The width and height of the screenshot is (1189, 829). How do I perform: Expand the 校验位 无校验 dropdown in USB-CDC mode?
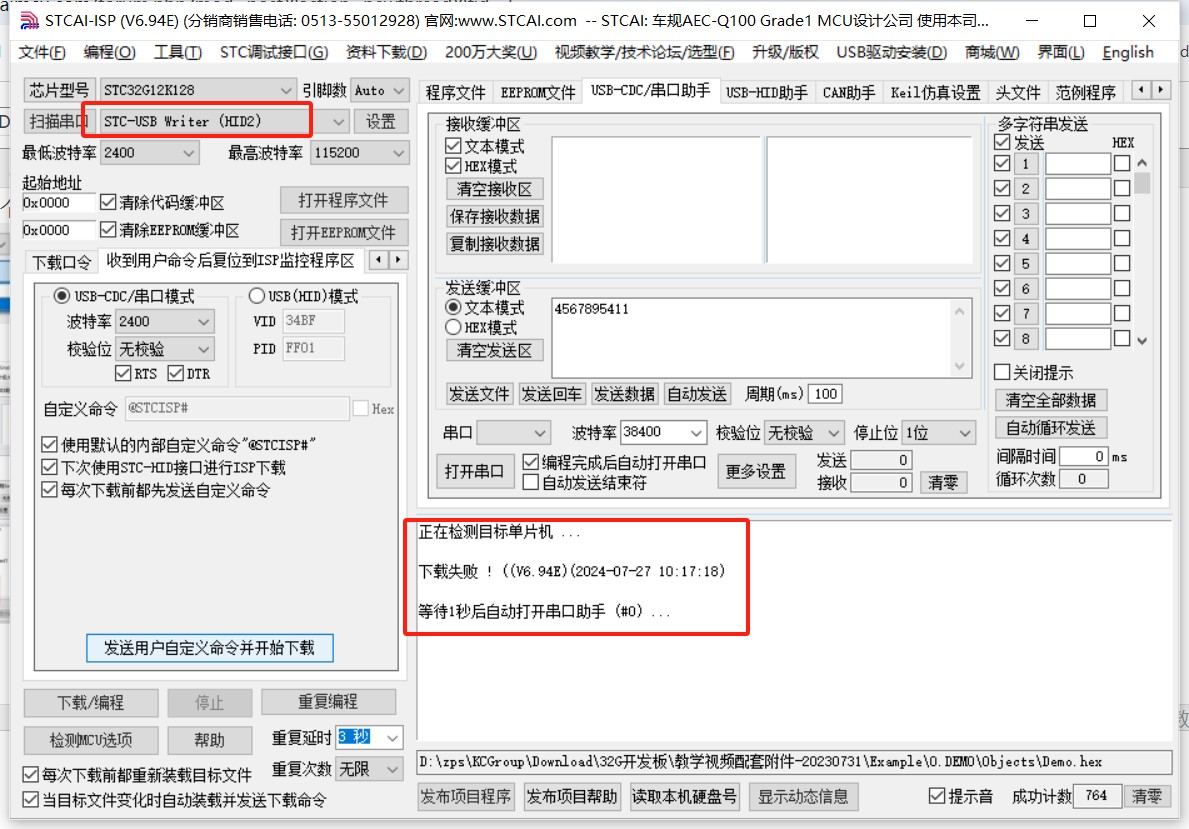click(x=203, y=349)
